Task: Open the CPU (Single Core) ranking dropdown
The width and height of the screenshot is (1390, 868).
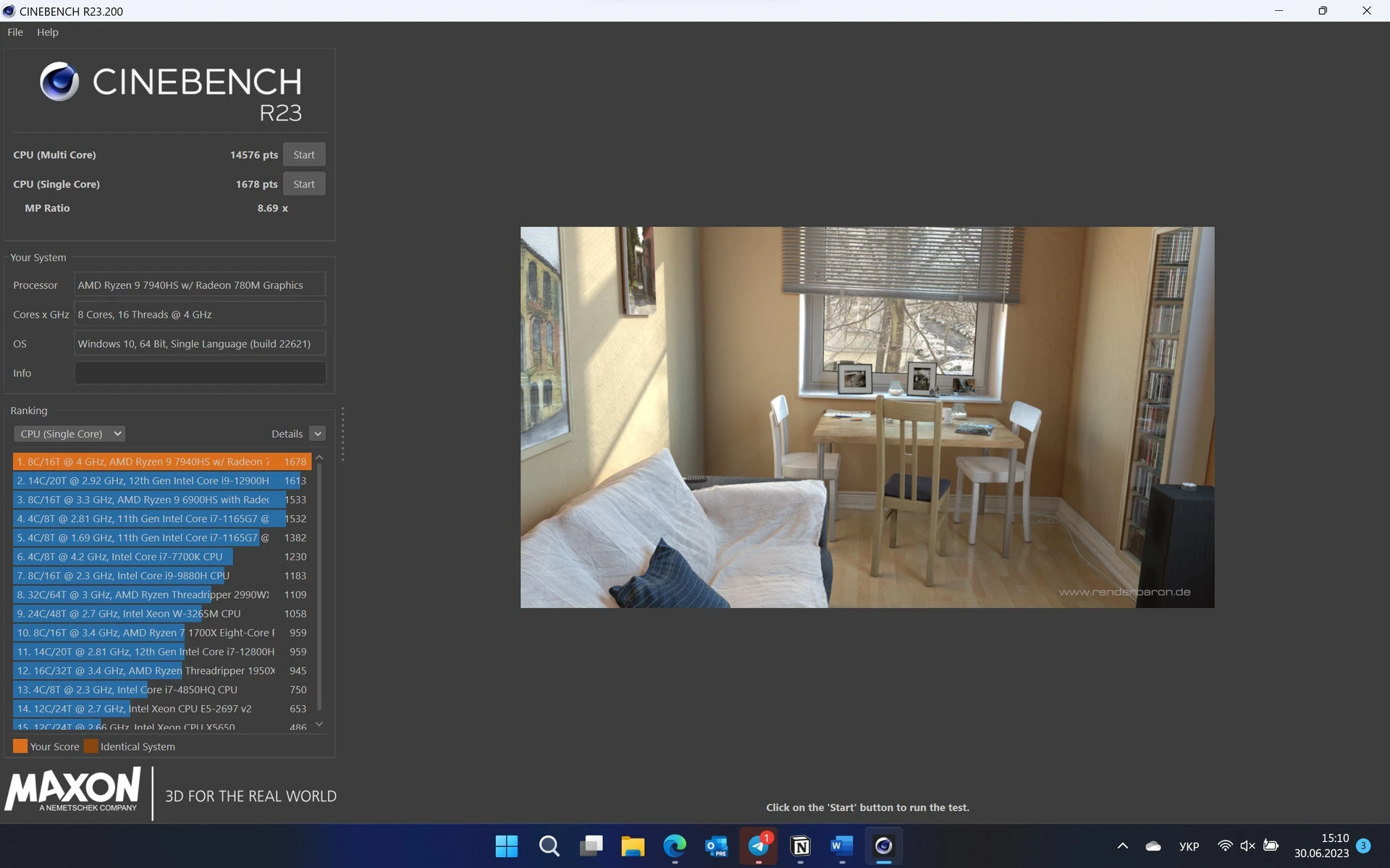Action: coord(69,434)
